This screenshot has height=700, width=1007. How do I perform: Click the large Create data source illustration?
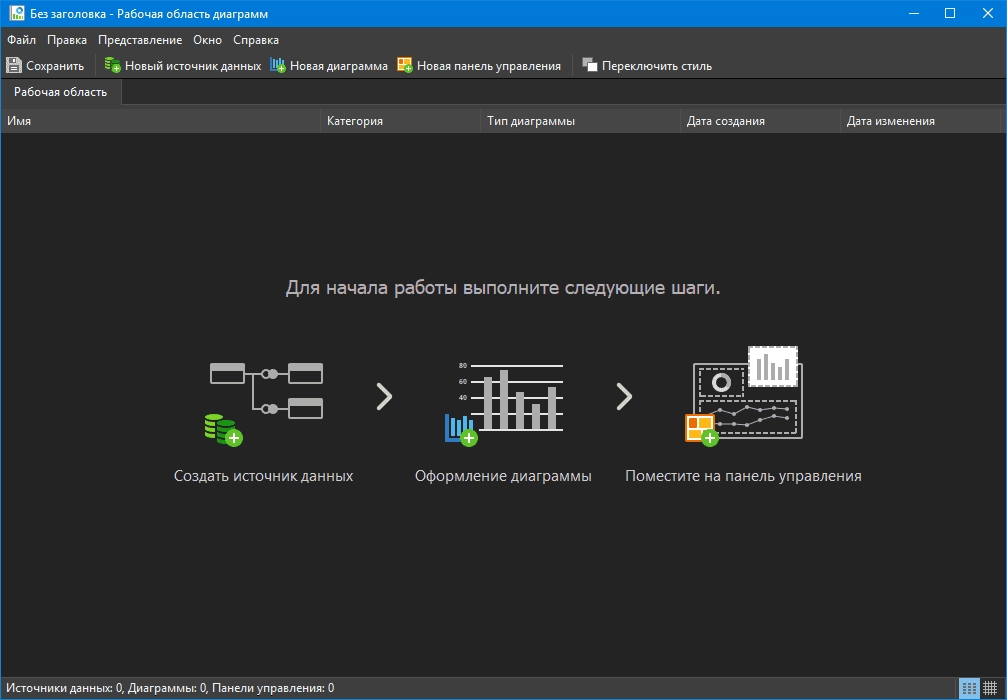[x=264, y=403]
